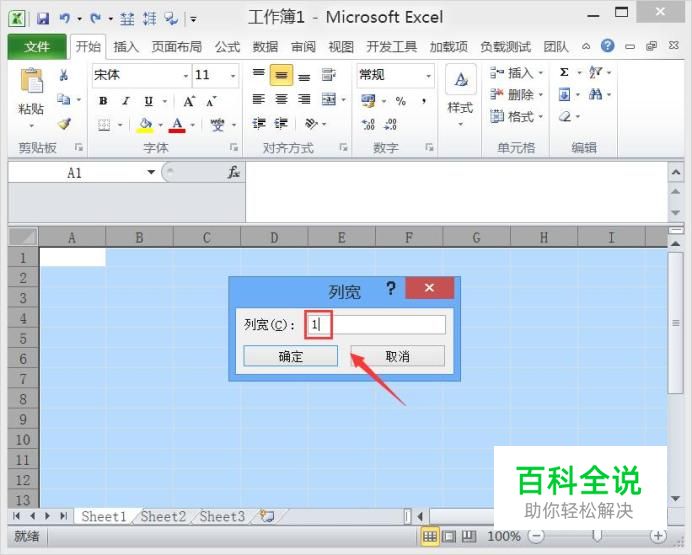Viewport: 692px width, 555px height.
Task: Align text left
Action: click(x=259, y=100)
